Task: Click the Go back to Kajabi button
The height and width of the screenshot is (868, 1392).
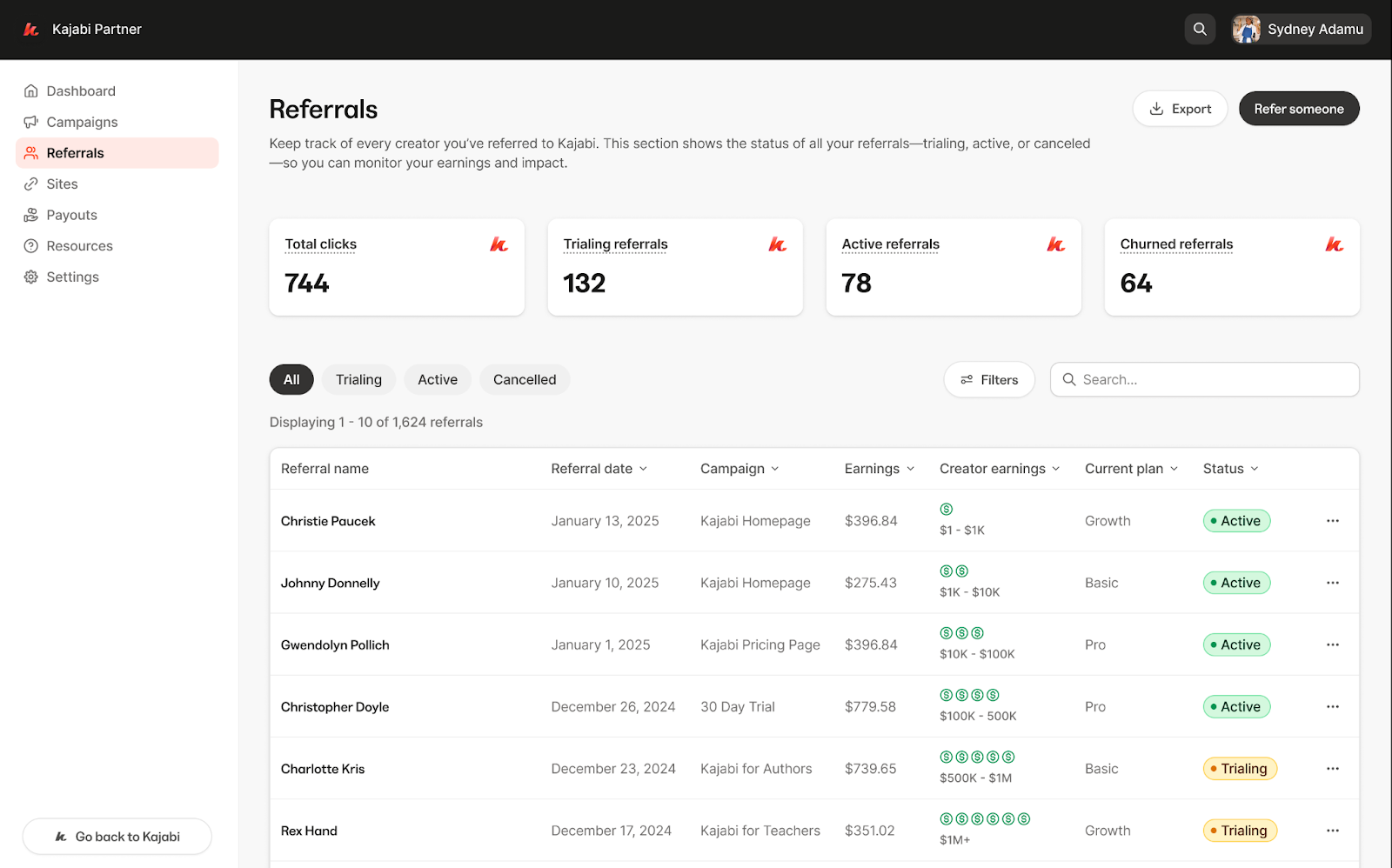Action: 117,837
